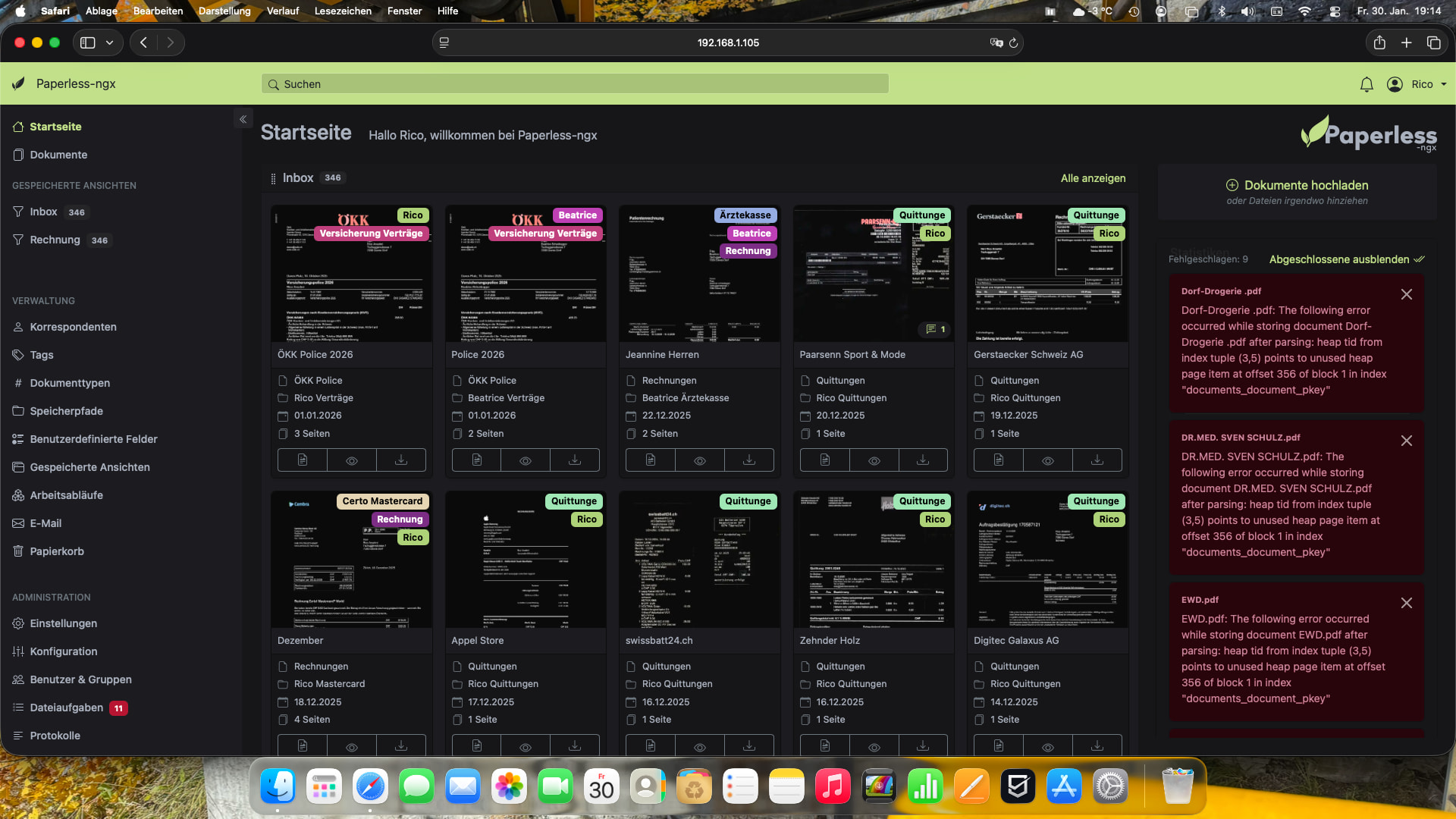This screenshot has width=1456, height=819.
Task: Focus the Suchen search field
Action: pyautogui.click(x=576, y=84)
